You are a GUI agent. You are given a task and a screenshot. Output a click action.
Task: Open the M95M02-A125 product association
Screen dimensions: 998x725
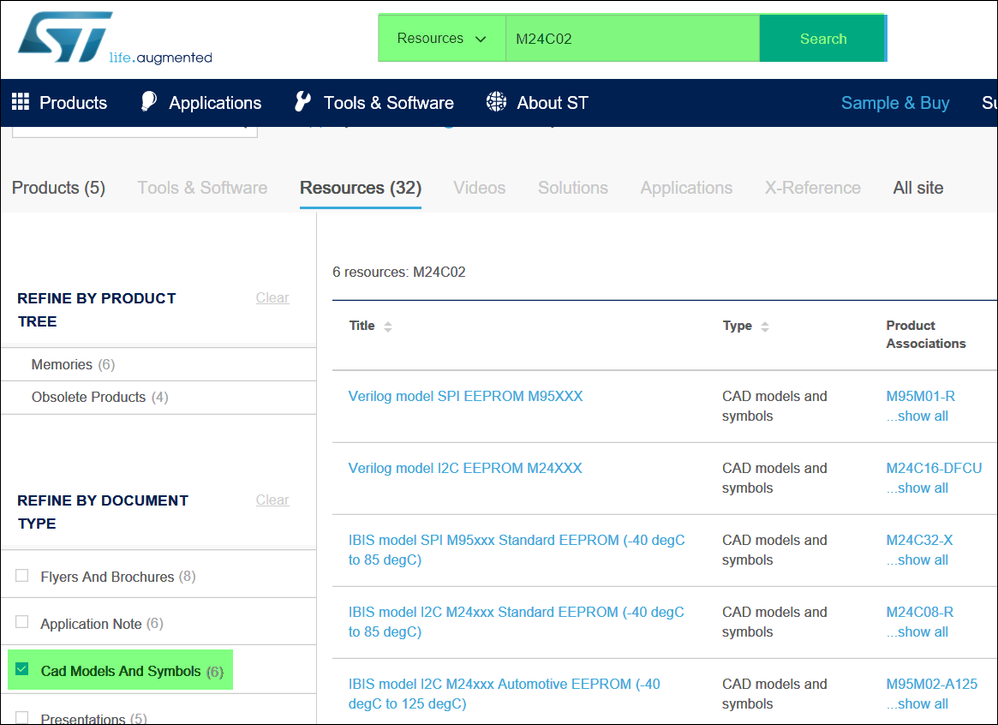coord(932,684)
